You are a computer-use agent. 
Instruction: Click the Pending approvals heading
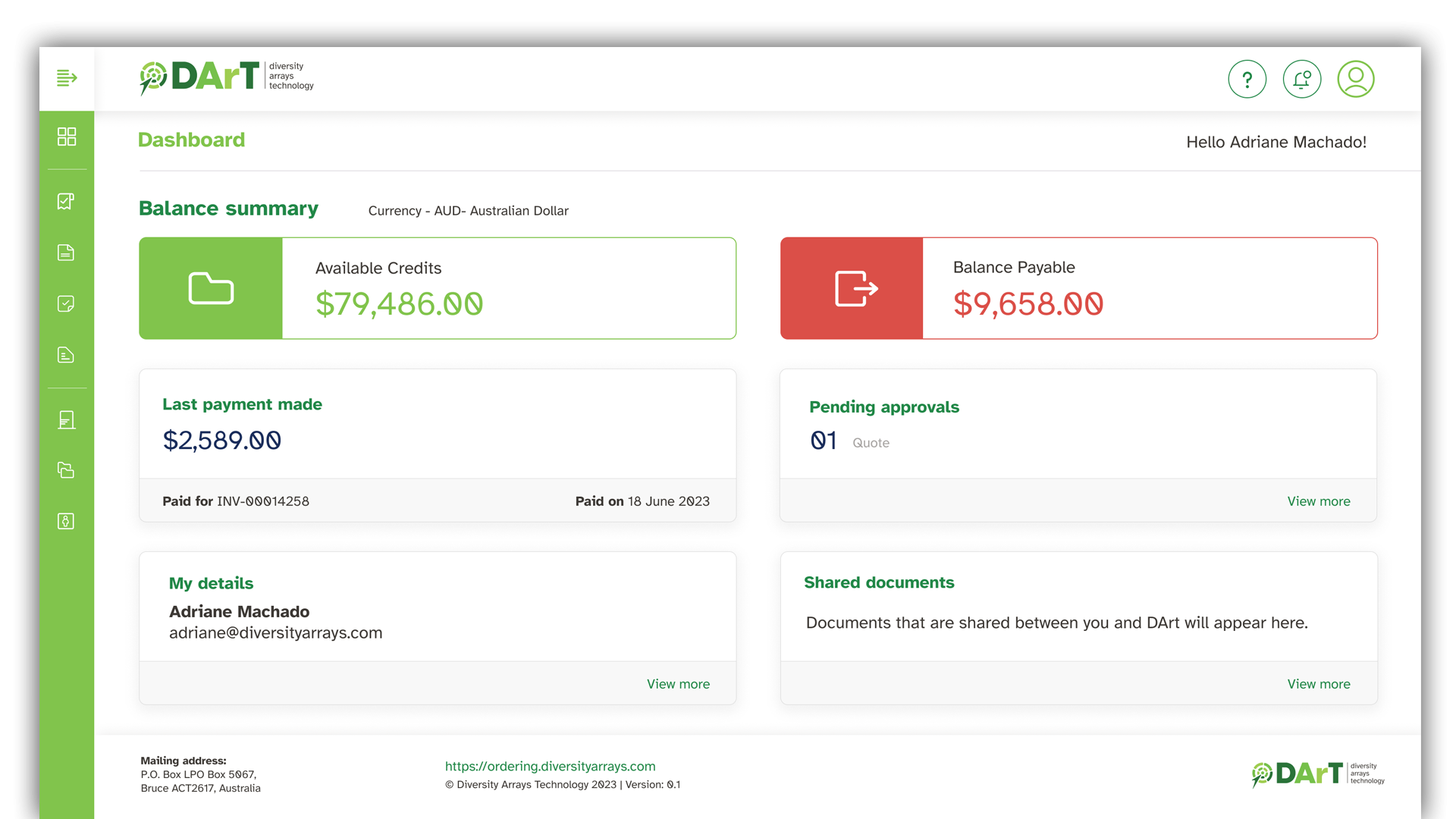pyautogui.click(x=884, y=407)
